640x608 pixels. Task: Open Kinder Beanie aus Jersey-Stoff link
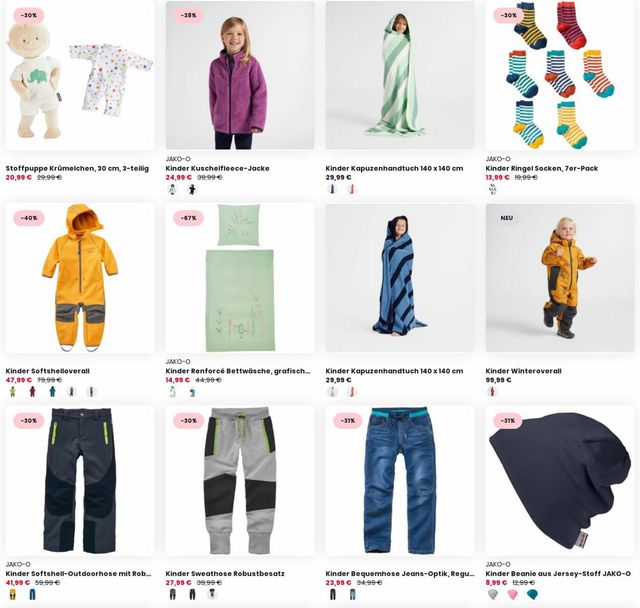(558, 573)
